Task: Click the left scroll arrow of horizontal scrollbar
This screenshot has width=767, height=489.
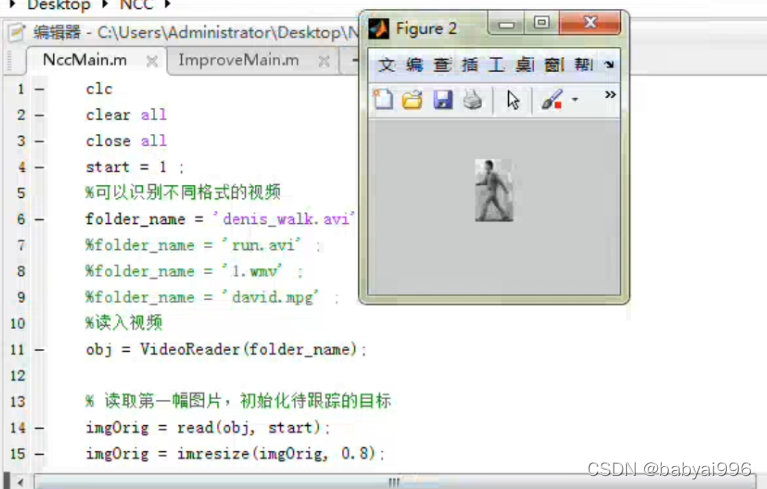Action: pos(20,483)
